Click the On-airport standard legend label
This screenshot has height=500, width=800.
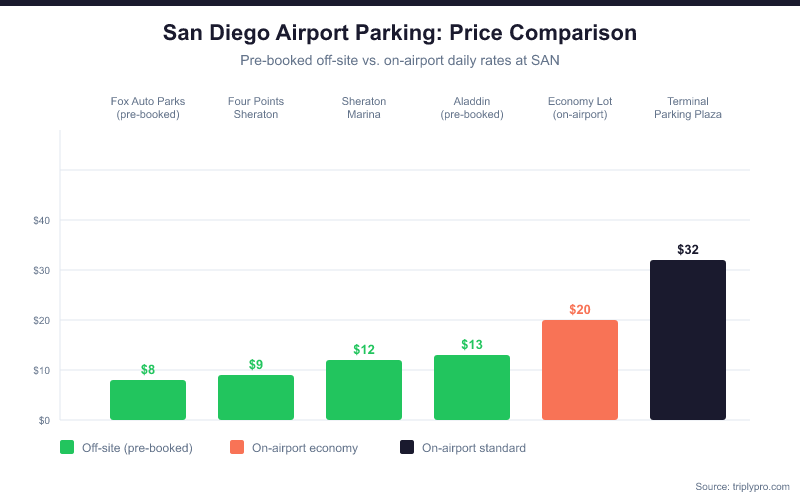(473, 447)
